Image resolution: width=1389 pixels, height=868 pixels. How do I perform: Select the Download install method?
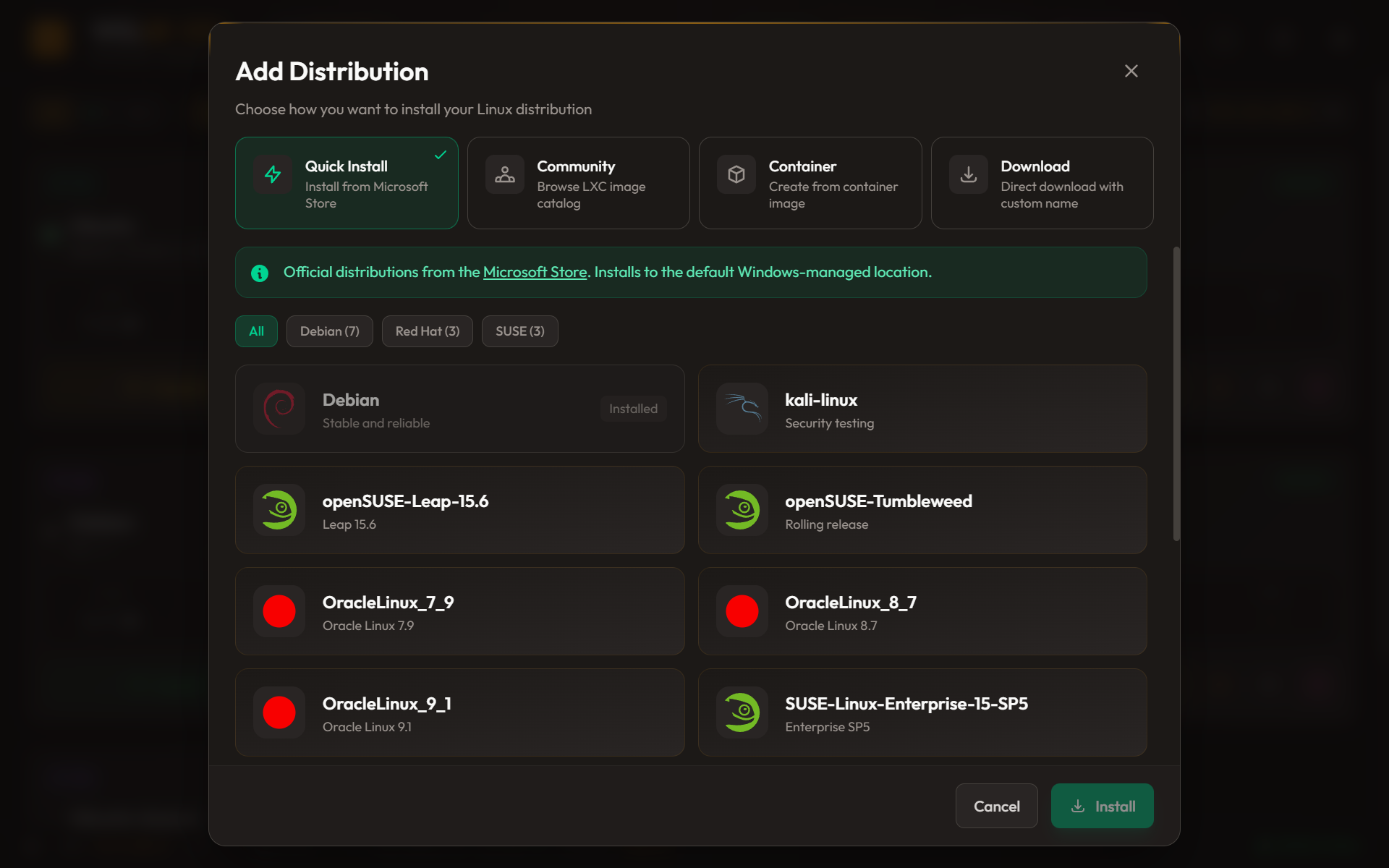click(1042, 182)
